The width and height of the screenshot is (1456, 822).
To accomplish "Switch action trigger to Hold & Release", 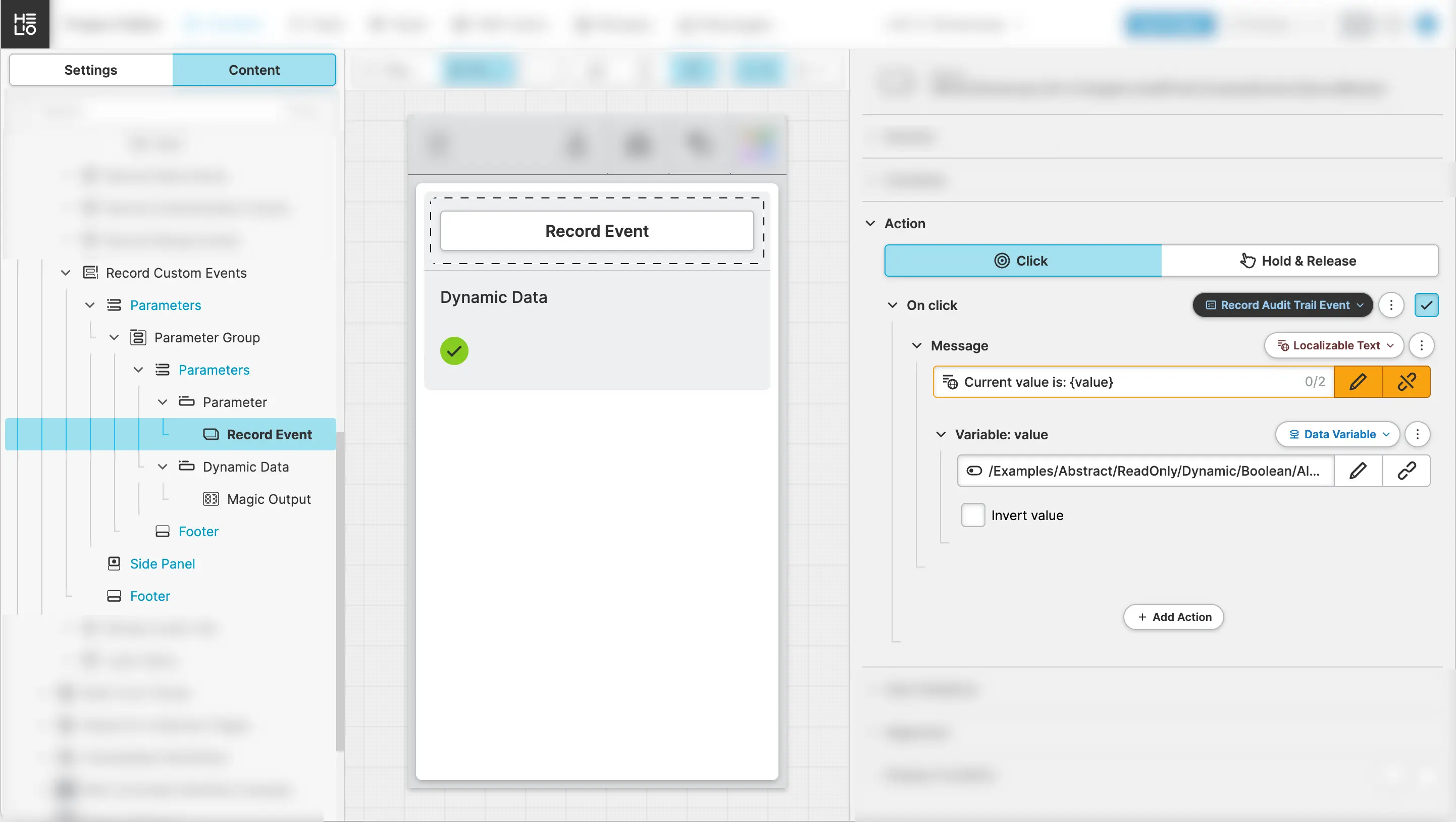I will click(1299, 261).
